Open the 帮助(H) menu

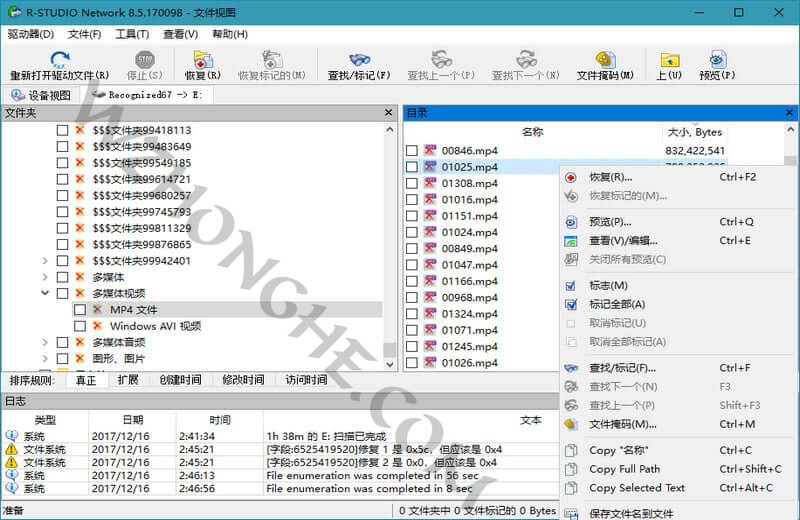pyautogui.click(x=230, y=34)
